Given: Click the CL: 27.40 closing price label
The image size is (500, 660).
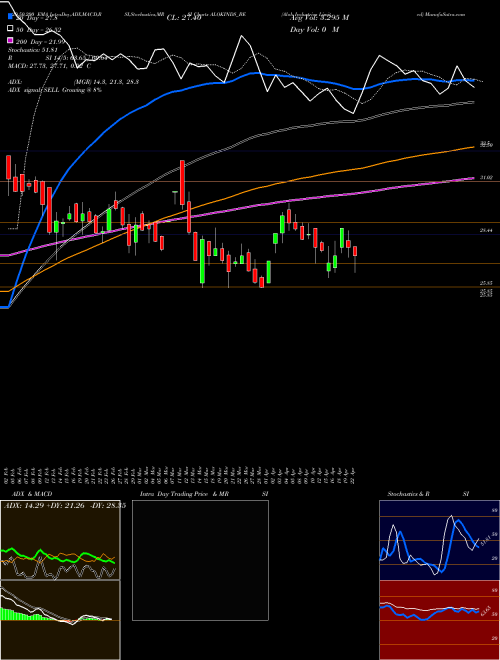Looking at the screenshot, I should point(184,18).
